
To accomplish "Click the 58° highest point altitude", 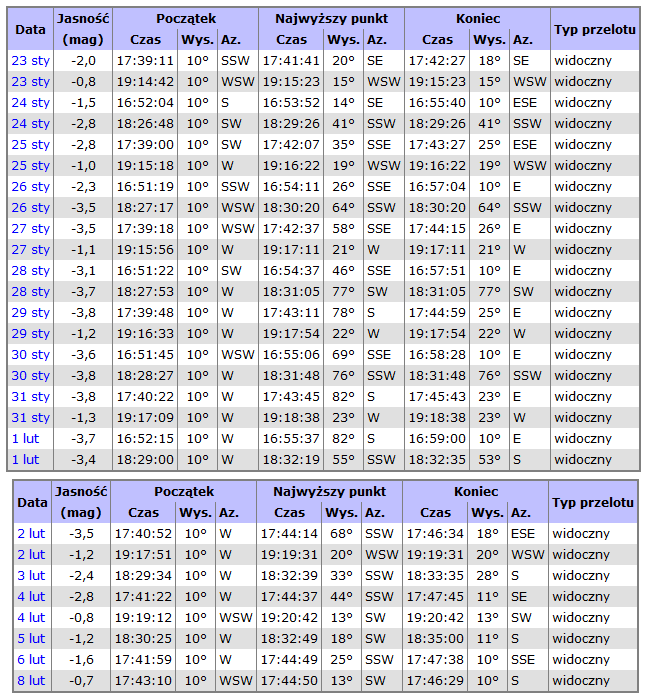I will 343,228.
